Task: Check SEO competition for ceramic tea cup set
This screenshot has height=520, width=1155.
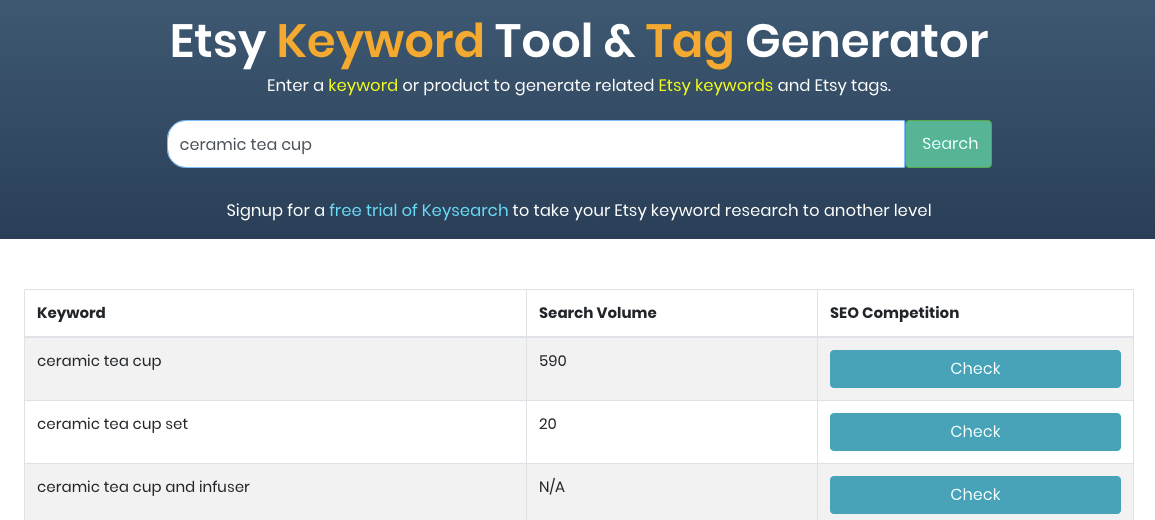Action: 975,432
